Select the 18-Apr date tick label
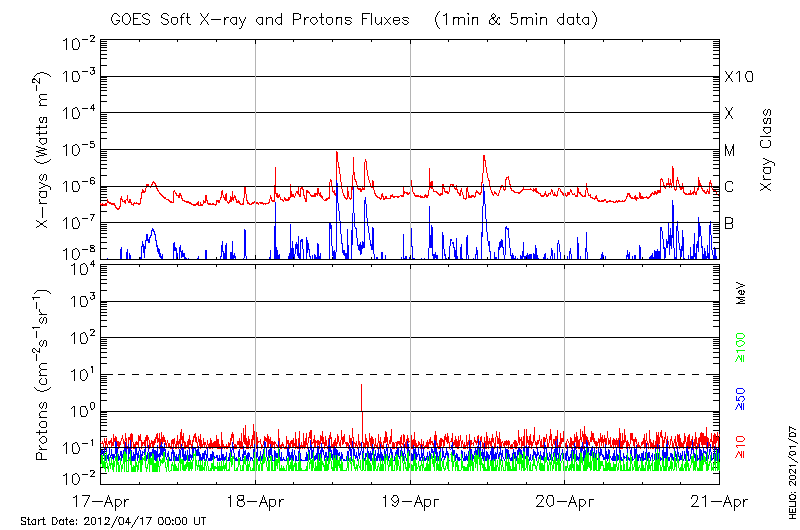The height and width of the screenshot is (530, 800). tap(255, 500)
